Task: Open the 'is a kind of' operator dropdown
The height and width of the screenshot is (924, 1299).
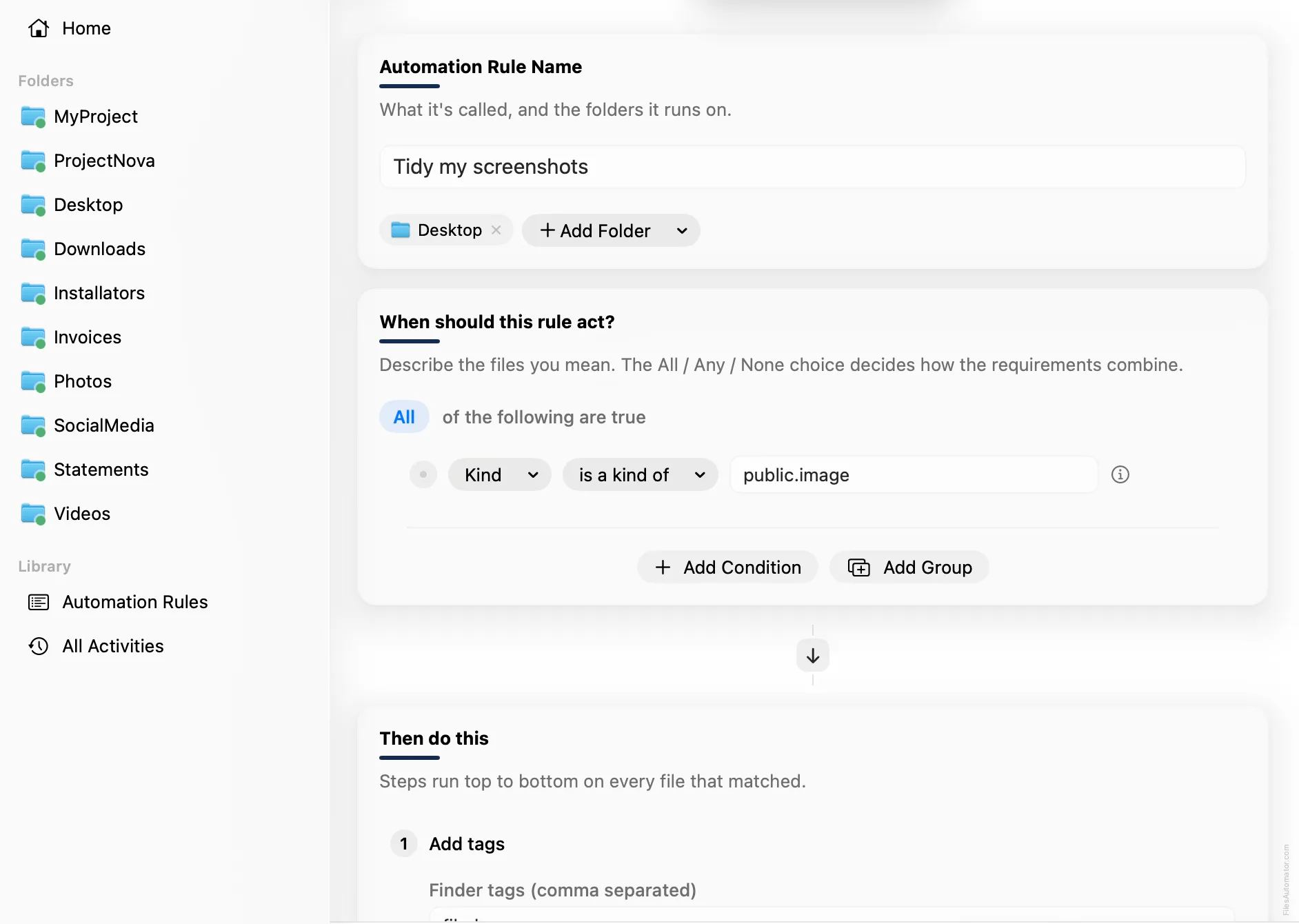Action: (x=641, y=474)
